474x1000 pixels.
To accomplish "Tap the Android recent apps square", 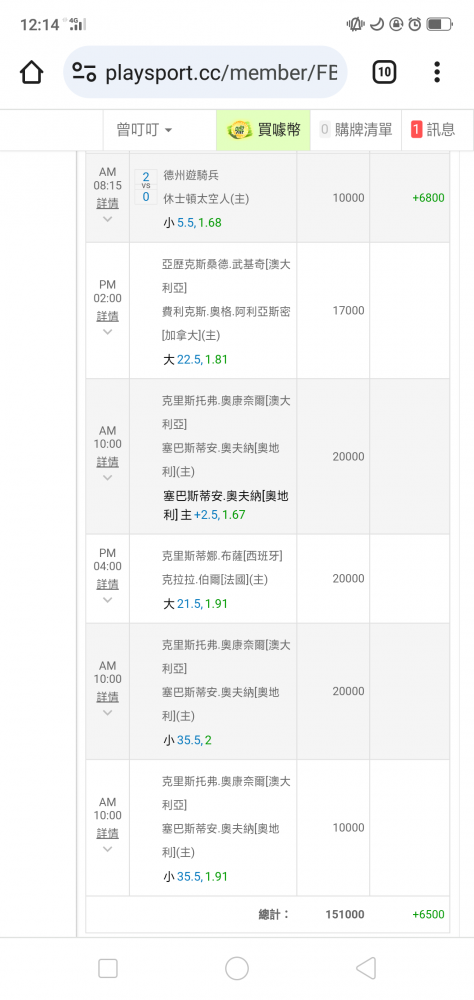I will point(108,969).
